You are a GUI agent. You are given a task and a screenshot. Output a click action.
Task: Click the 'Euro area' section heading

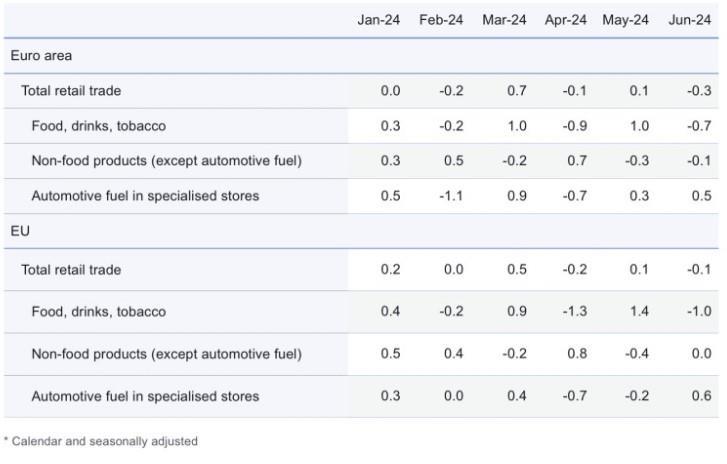pos(41,56)
